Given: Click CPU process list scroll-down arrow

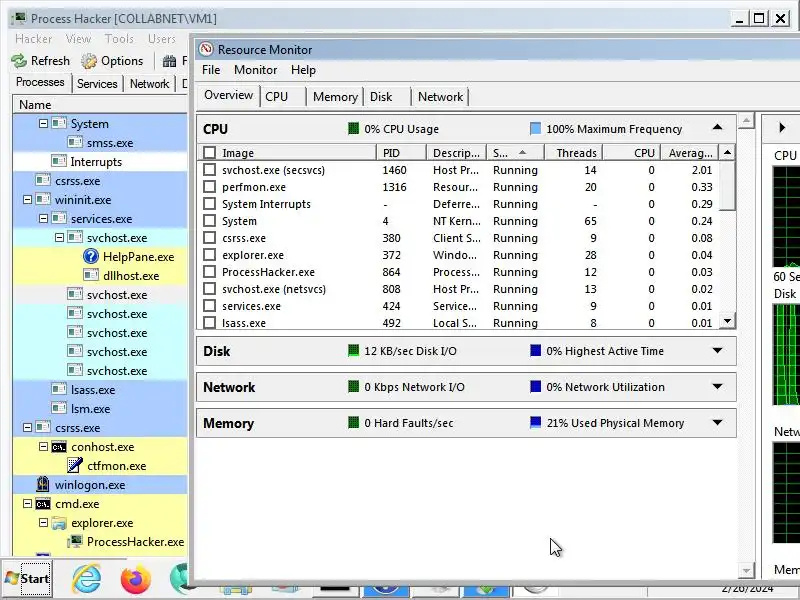Looking at the screenshot, I should (728, 321).
